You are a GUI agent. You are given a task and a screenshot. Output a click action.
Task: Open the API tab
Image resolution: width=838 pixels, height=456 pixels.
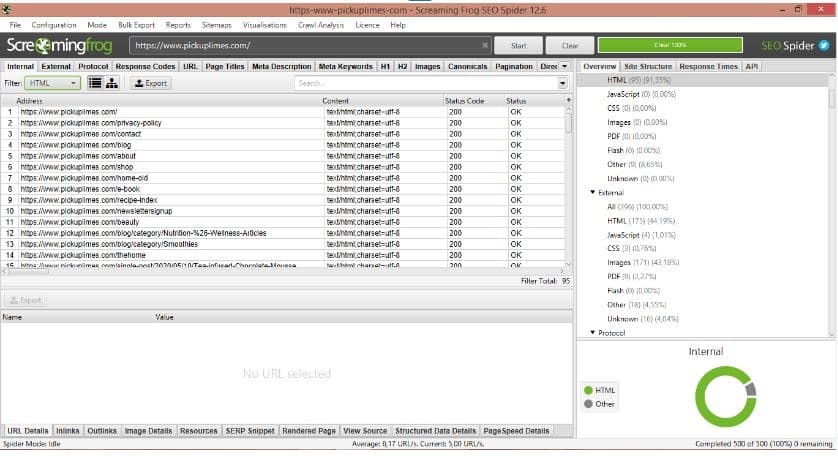coord(751,66)
